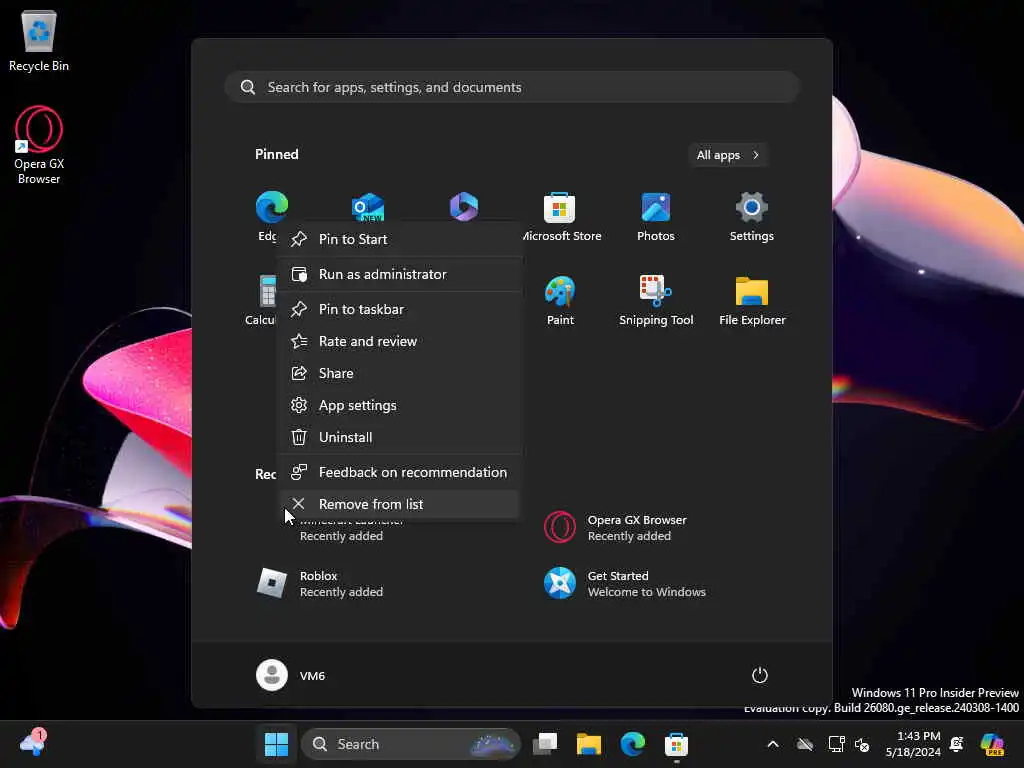Launch Microsoft Store from Pinned
This screenshot has width=1024, height=768.
click(x=560, y=217)
